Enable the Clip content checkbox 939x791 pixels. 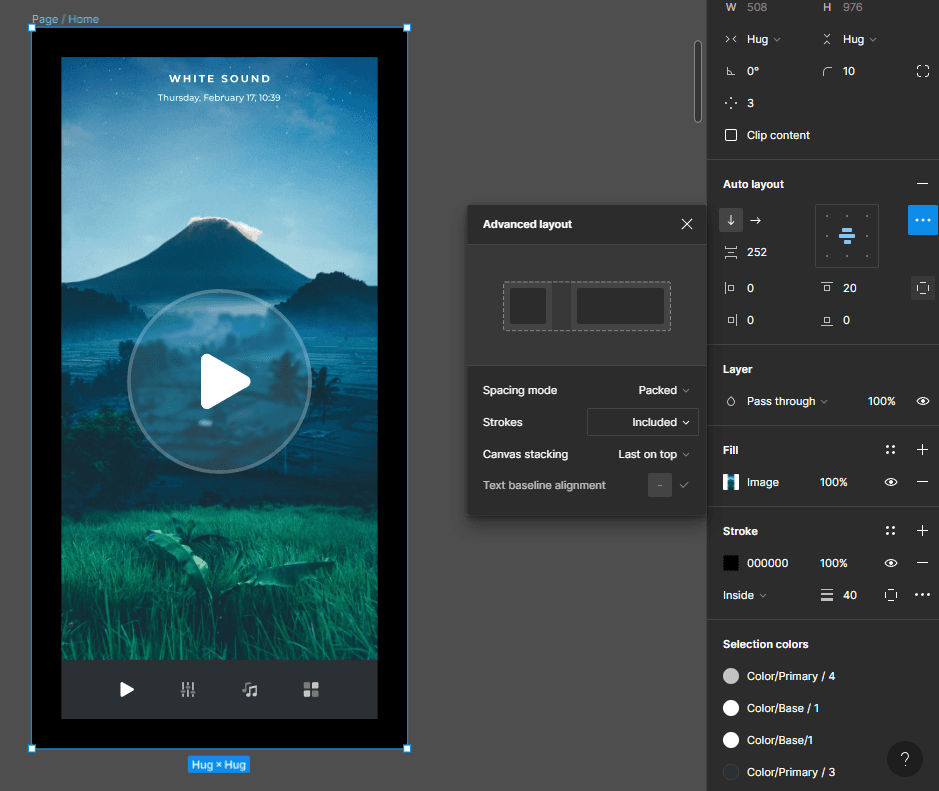tap(731, 135)
